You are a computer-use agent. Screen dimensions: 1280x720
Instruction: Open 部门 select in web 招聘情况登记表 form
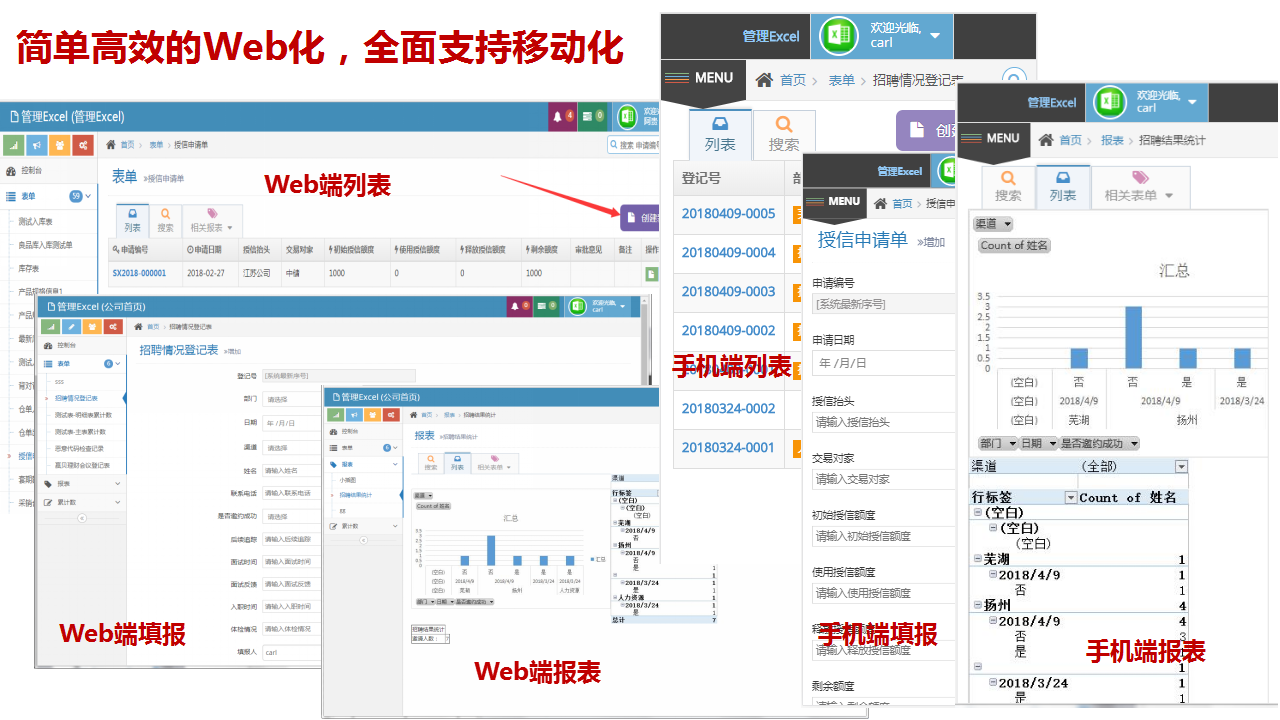tap(291, 399)
